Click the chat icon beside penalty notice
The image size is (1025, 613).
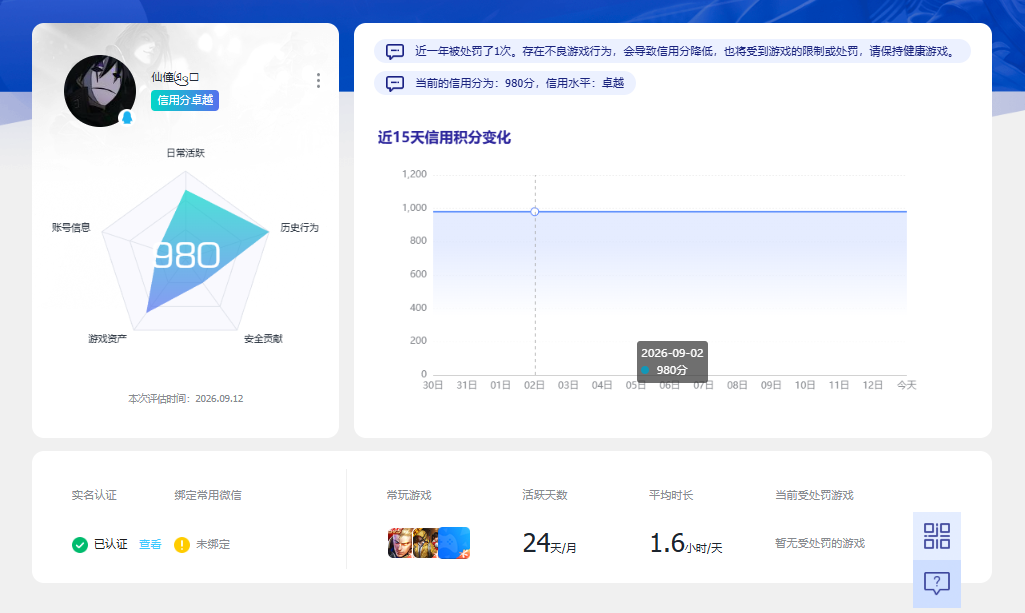pos(395,52)
